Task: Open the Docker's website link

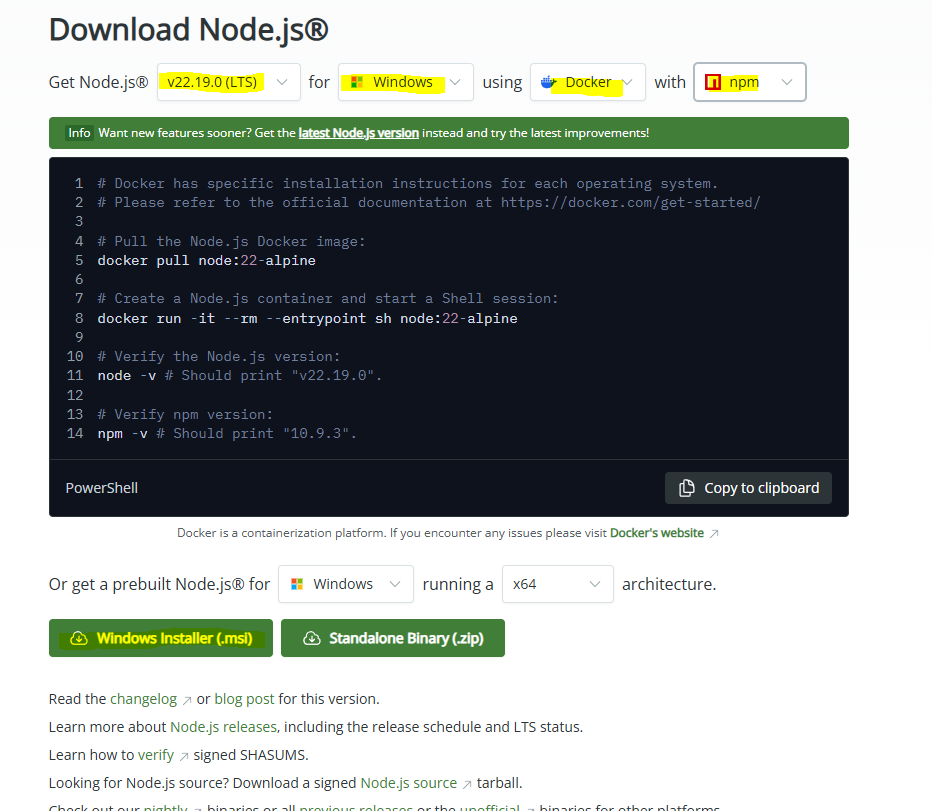Action: (657, 533)
